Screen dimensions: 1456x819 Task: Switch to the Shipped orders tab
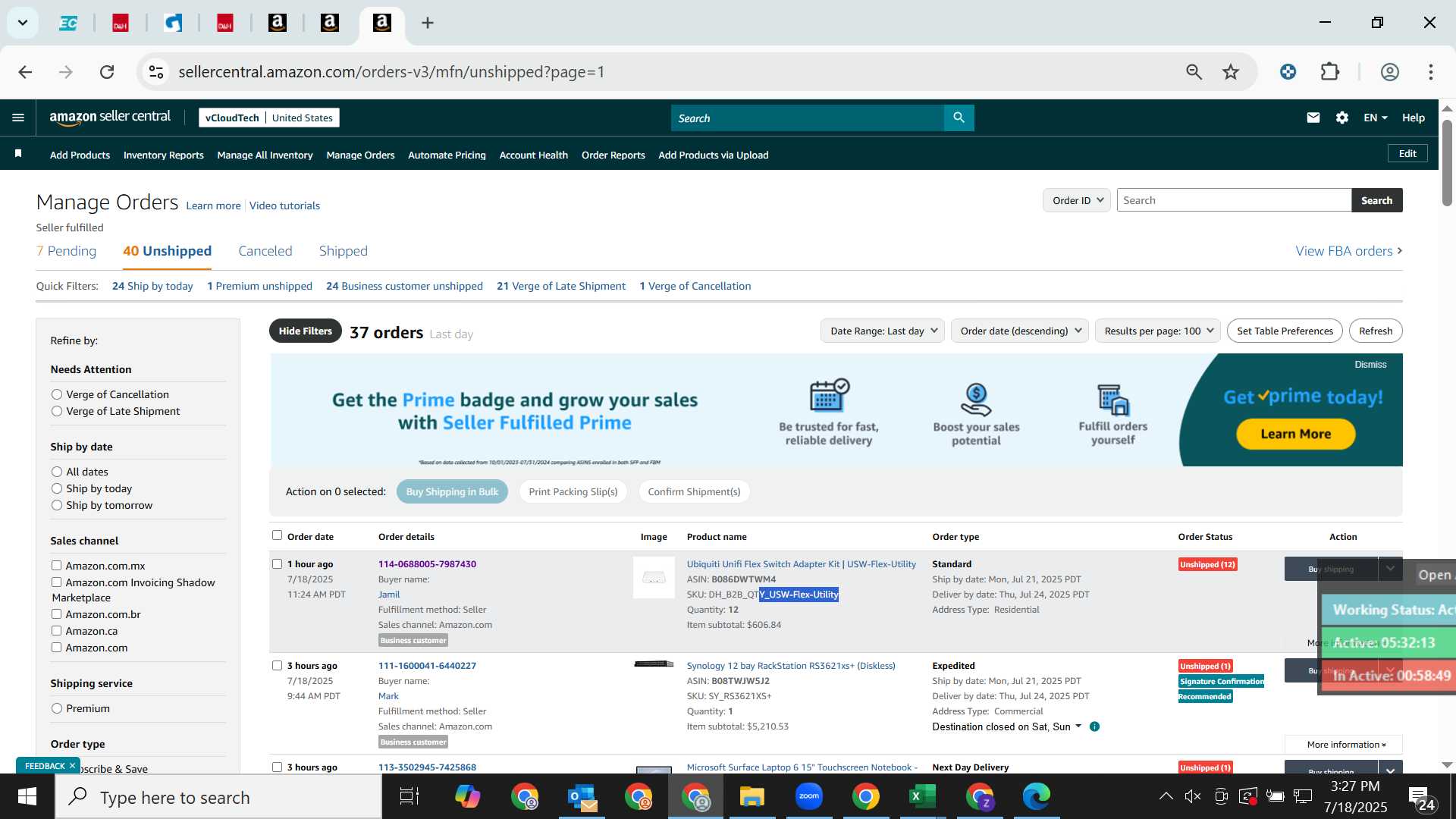pos(343,251)
